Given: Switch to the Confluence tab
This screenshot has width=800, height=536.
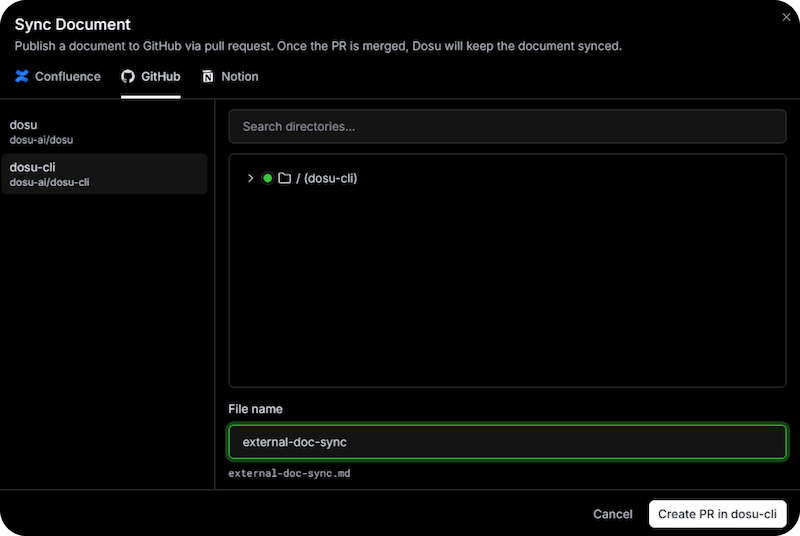Looking at the screenshot, I should coord(67,77).
